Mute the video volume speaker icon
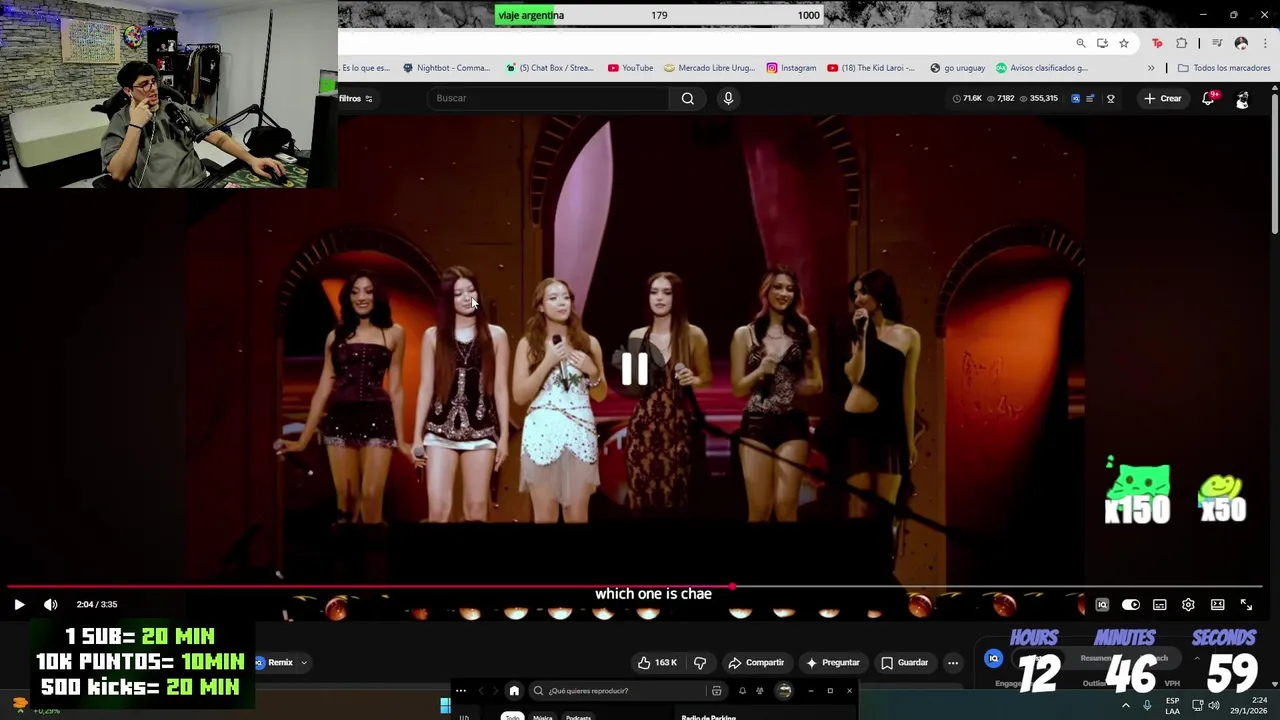 (x=51, y=604)
